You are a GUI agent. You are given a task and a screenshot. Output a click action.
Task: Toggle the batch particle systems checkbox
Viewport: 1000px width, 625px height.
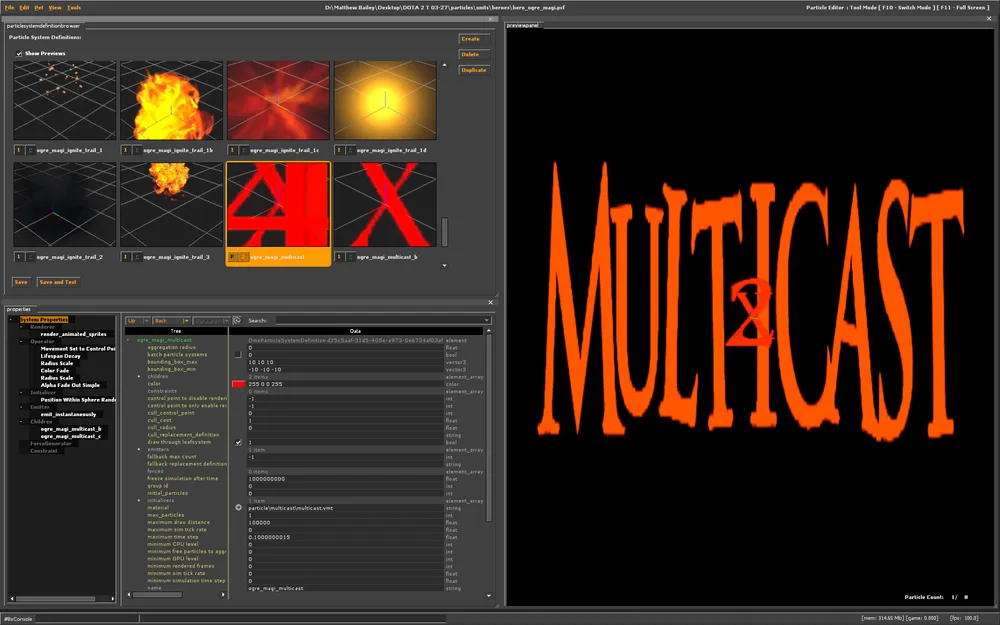tap(238, 354)
